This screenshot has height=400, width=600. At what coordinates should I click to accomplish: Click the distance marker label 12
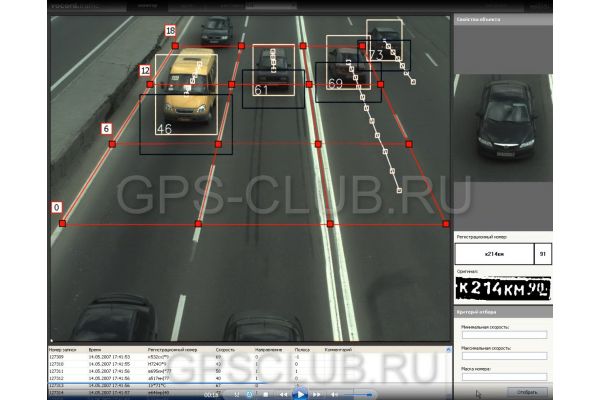145,71
